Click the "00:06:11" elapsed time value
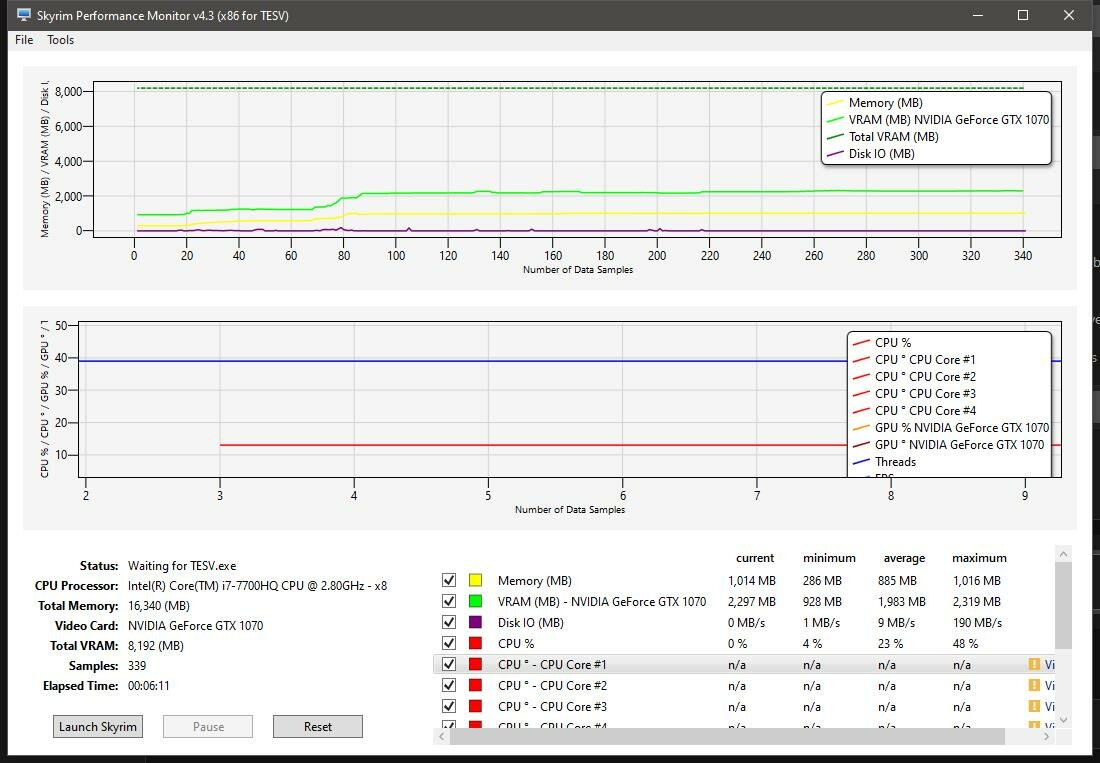 [x=149, y=686]
